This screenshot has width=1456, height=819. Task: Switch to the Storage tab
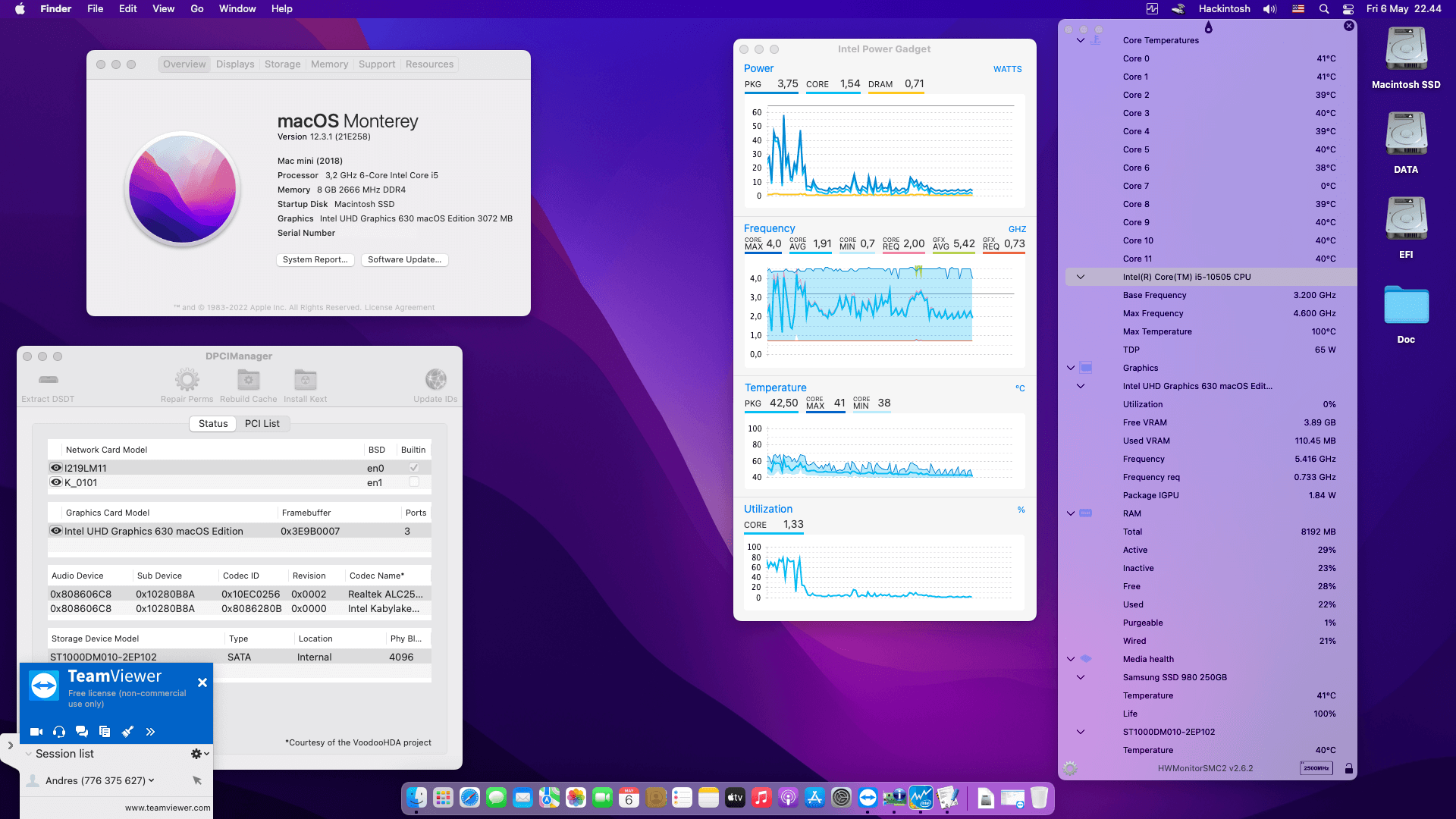tap(282, 64)
